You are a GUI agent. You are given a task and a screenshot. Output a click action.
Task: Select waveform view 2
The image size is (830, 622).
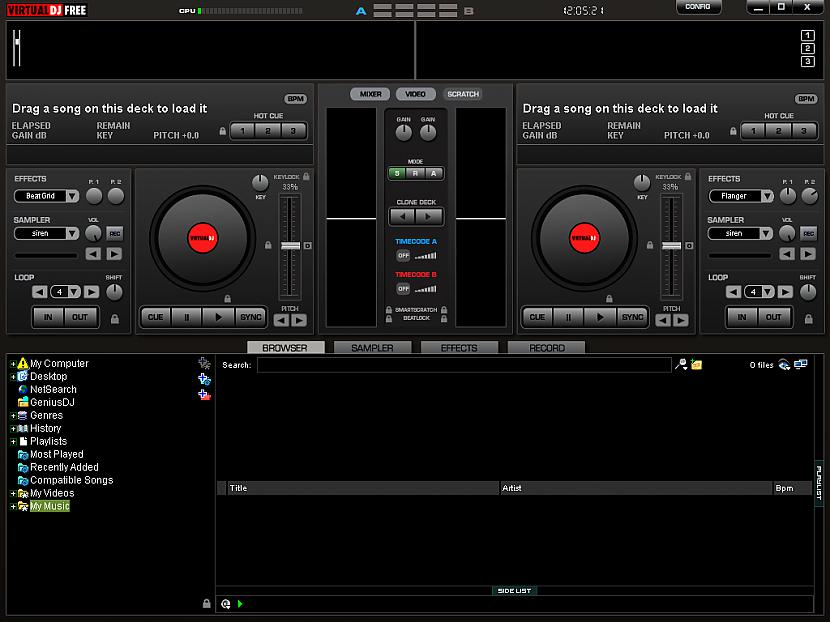point(807,49)
